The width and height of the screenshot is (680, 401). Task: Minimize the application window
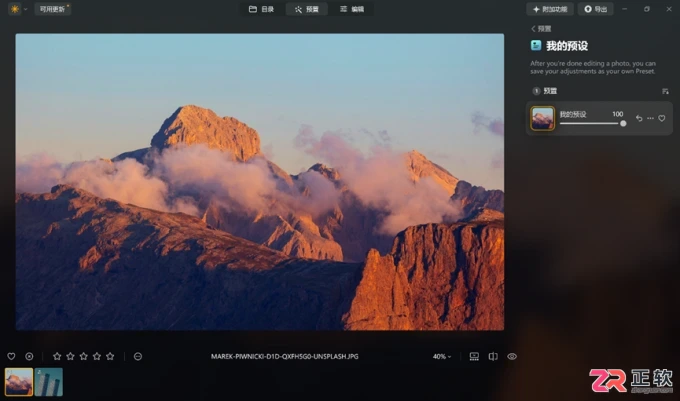pos(624,9)
